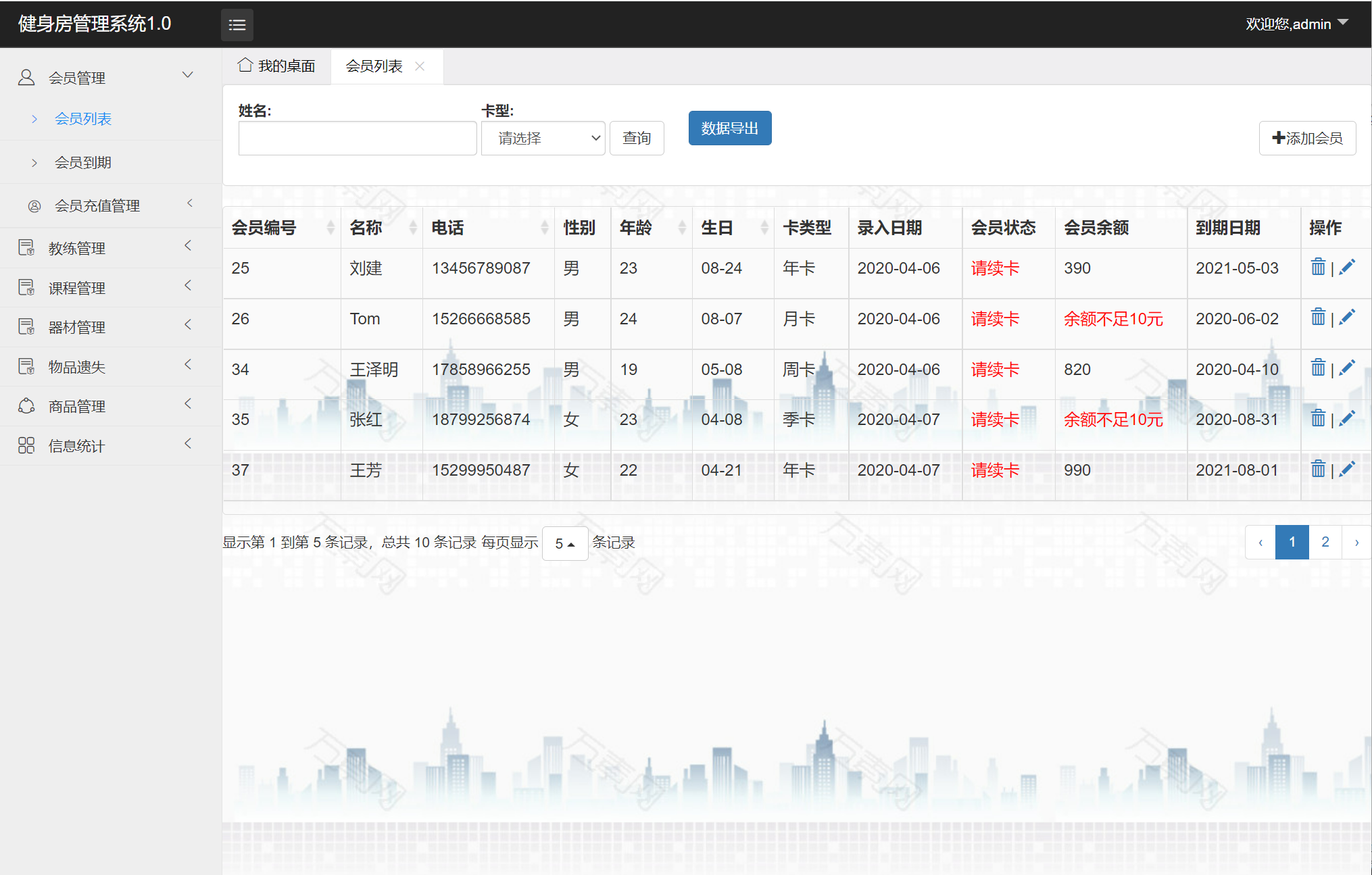Open the admin user dropdown
1372x875 pixels.
[1296, 24]
